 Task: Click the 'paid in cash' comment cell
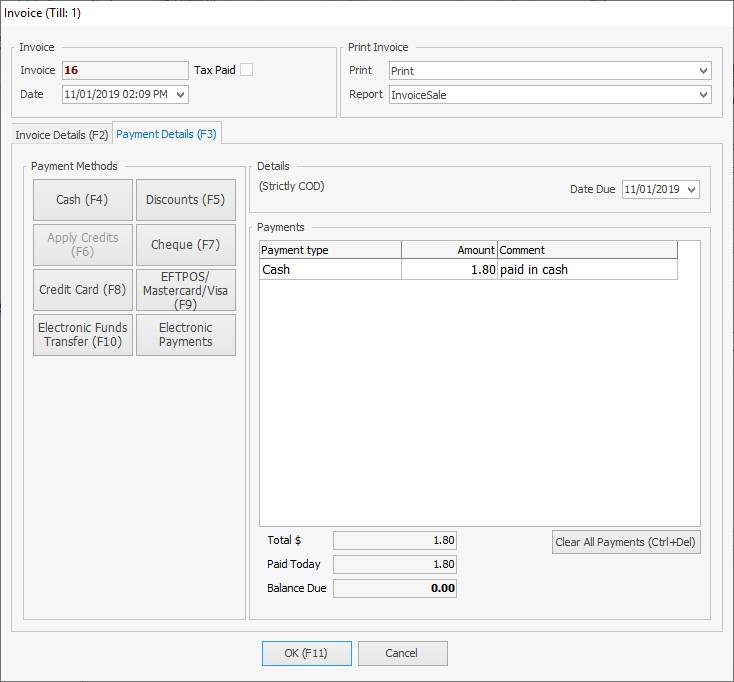point(586,270)
